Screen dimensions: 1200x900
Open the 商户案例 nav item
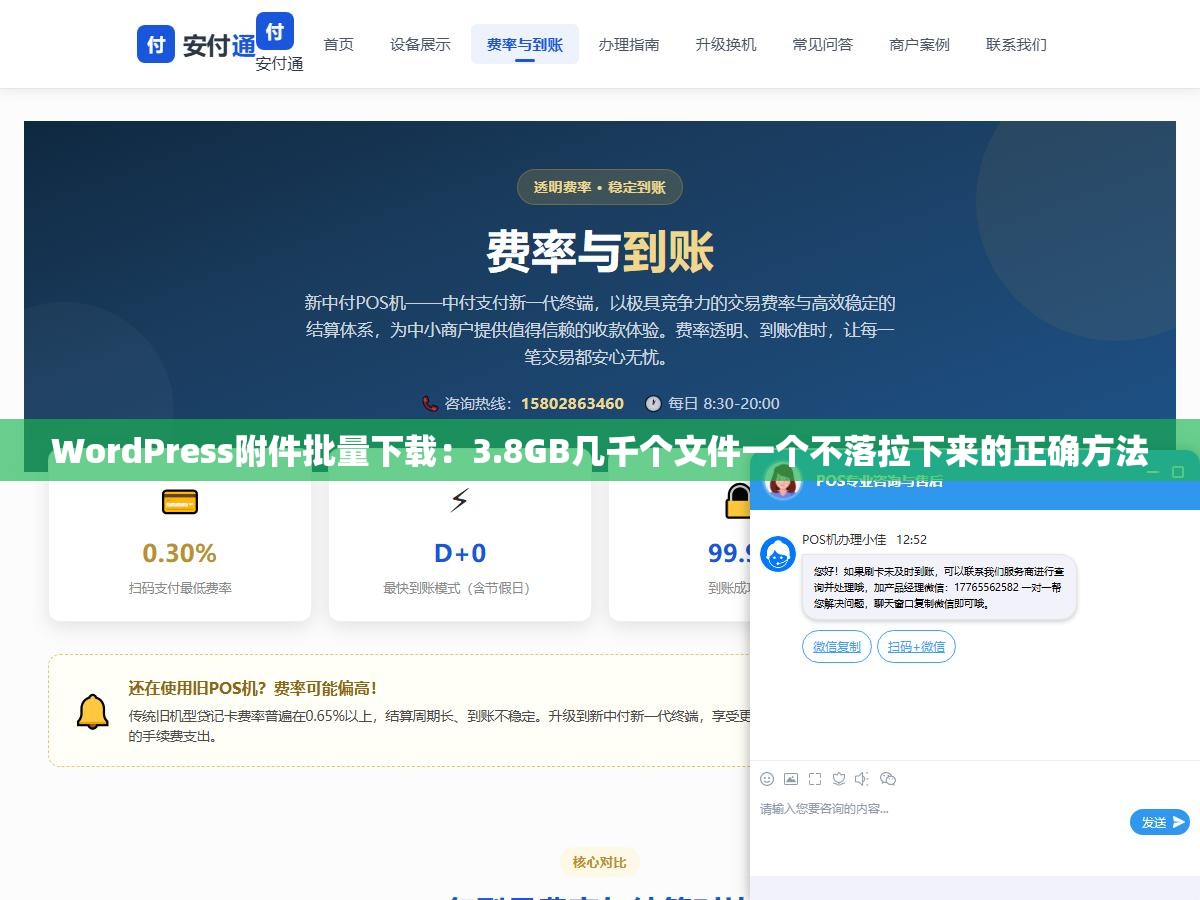pos(920,44)
